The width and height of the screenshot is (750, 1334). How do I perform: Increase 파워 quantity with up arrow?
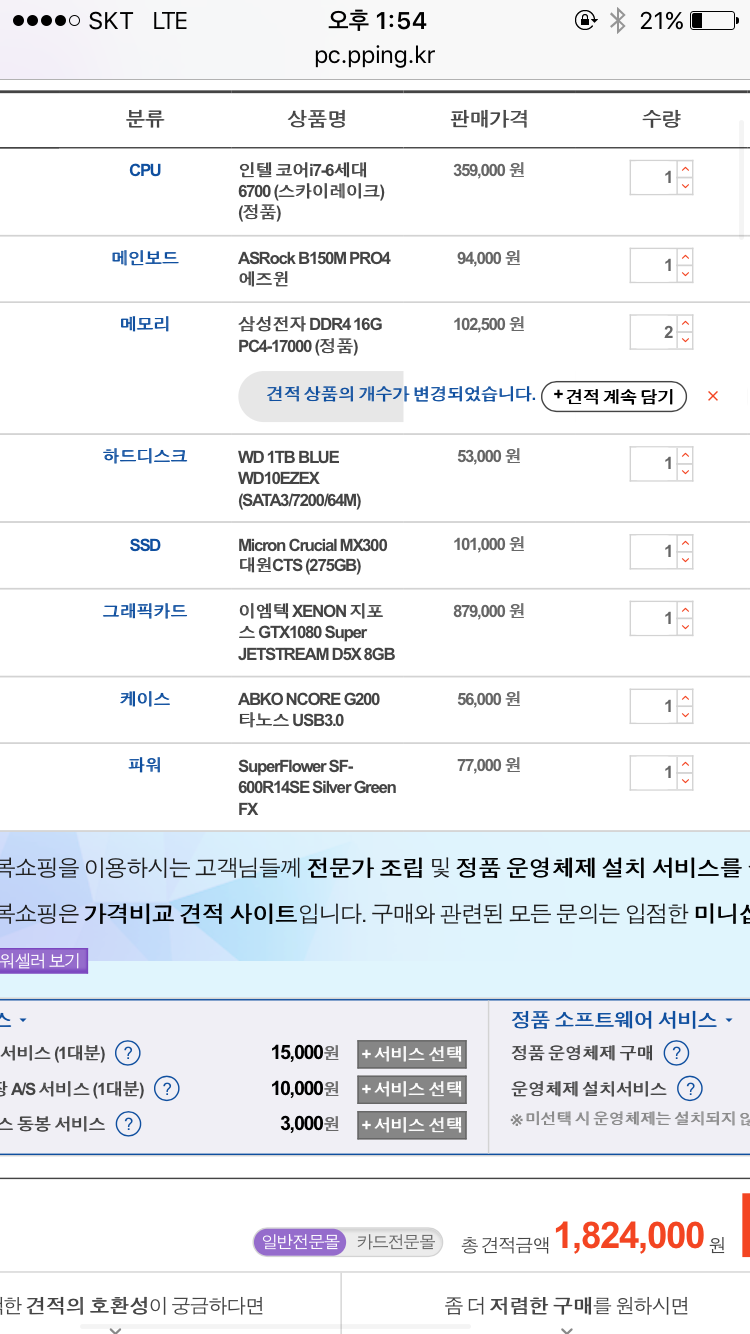[685, 763]
